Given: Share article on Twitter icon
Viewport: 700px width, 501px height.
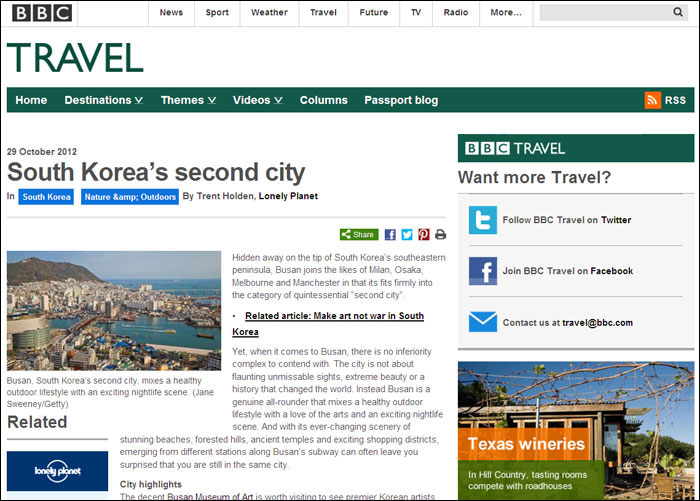Looking at the screenshot, I should click(407, 234).
